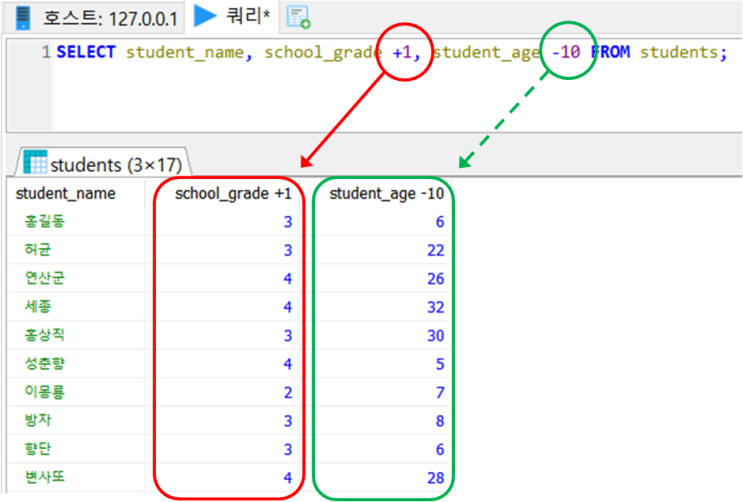Click the server icon beside 호스트
The width and height of the screenshot is (743, 502).
tap(23, 18)
